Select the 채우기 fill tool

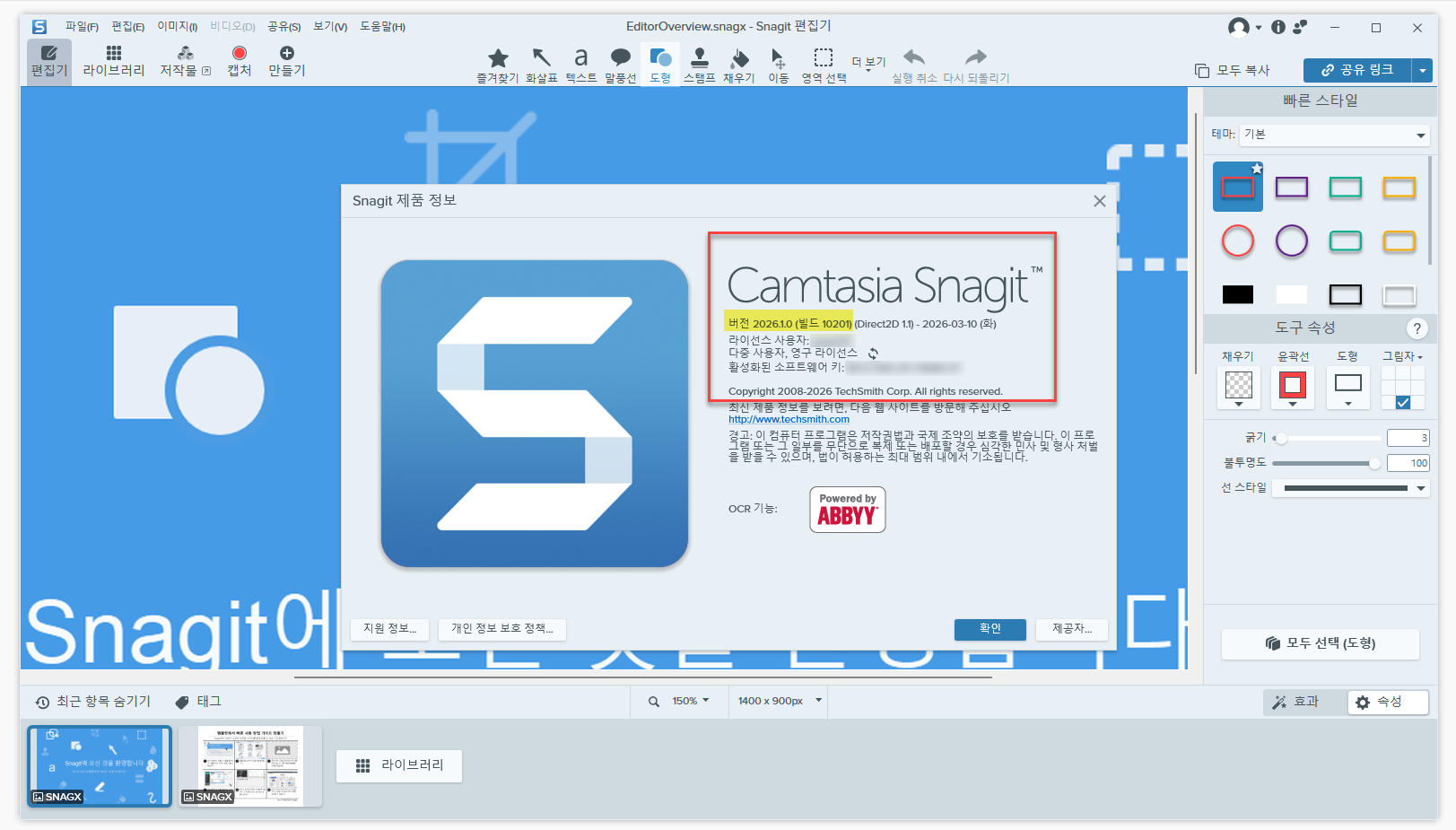click(739, 65)
